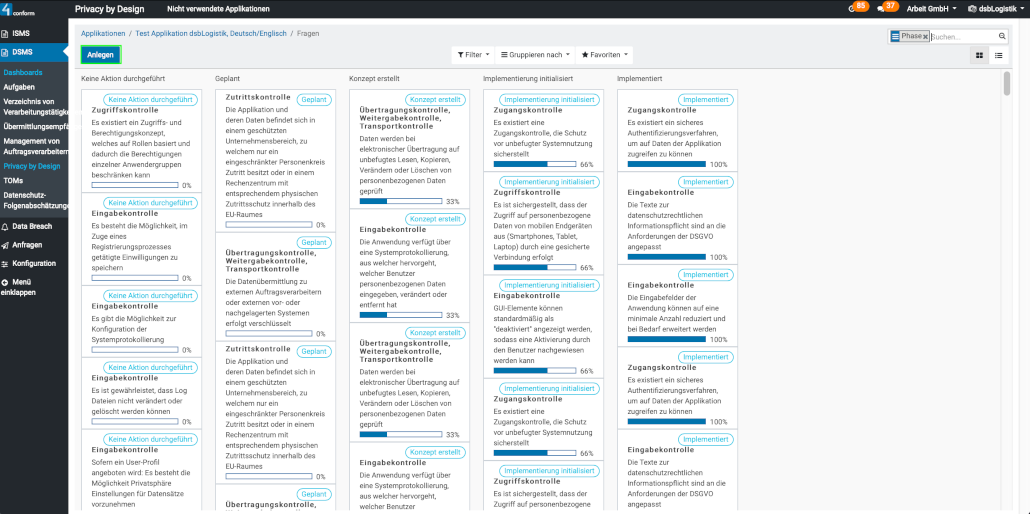1030x514 pixels.
Task: Click in the Suchen search field
Action: (x=962, y=36)
